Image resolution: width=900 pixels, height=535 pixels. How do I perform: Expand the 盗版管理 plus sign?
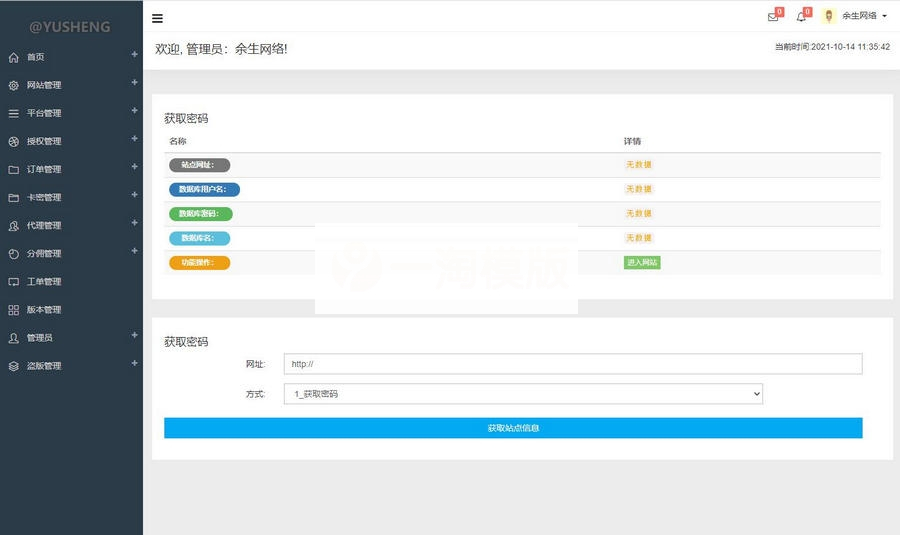pyautogui.click(x=134, y=364)
